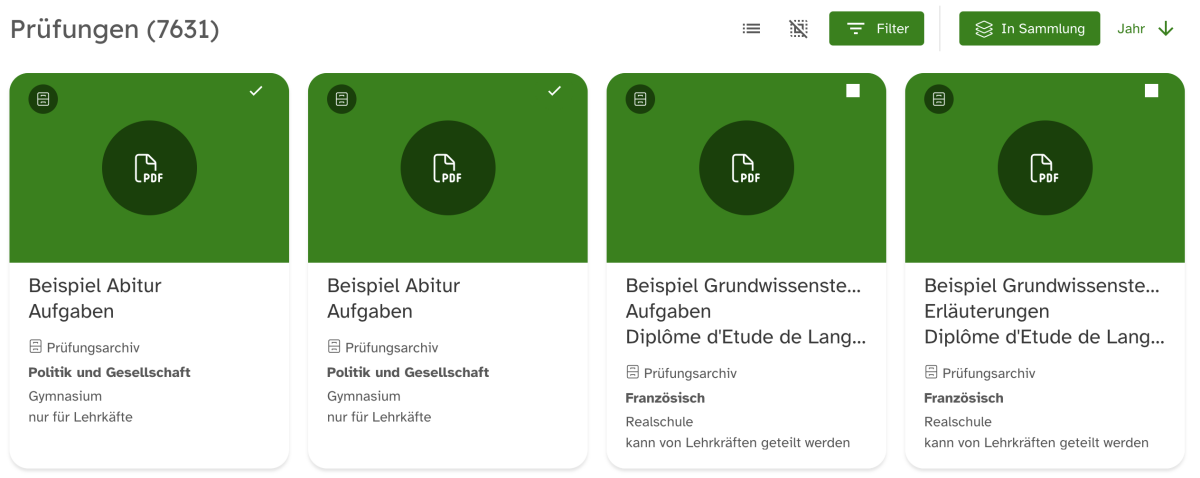
Task: Open PDF icon on second Beispiel Abitur card
Action: [447, 168]
